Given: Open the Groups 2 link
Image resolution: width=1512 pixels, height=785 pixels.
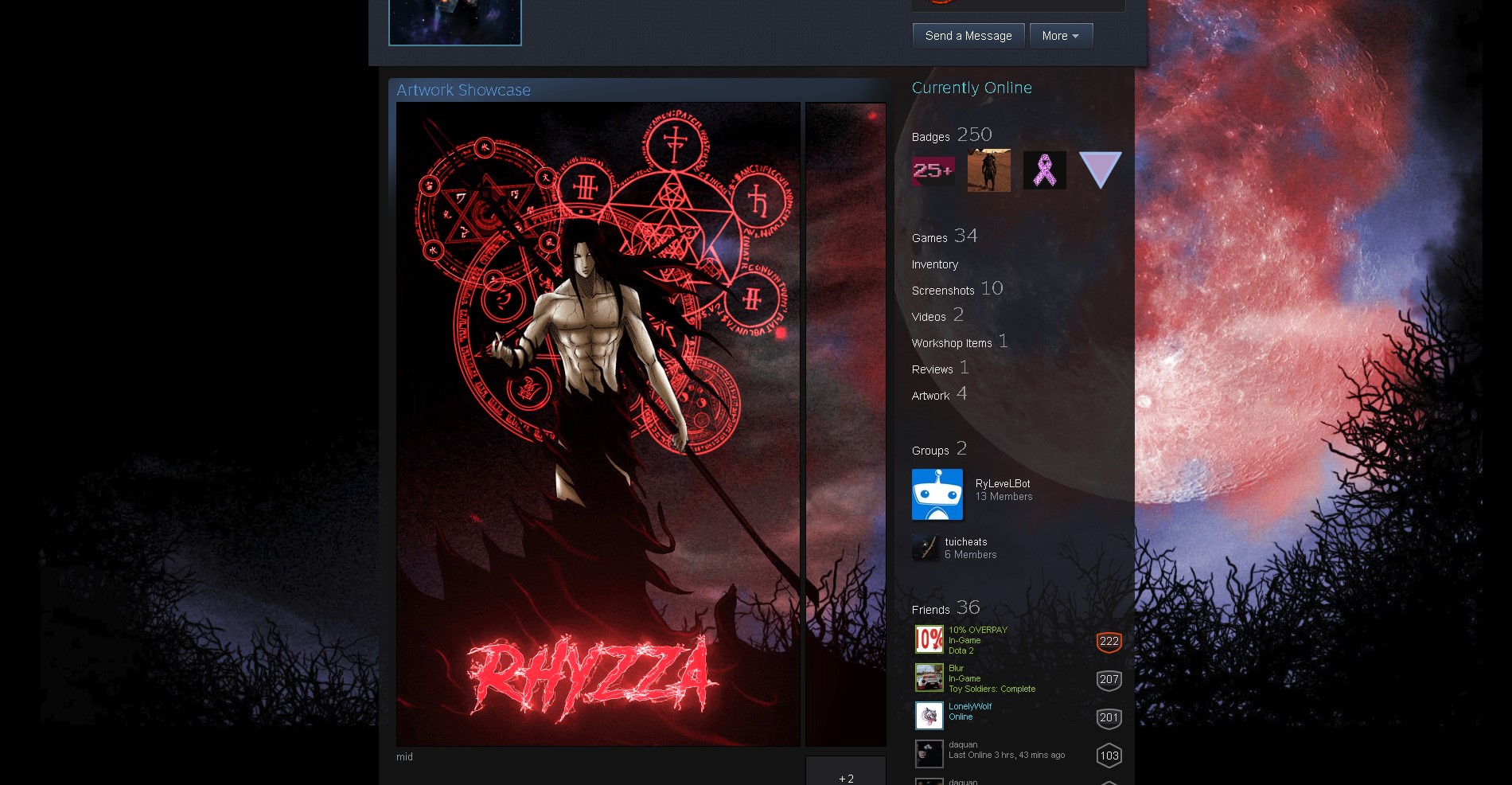Looking at the screenshot, I should (939, 448).
